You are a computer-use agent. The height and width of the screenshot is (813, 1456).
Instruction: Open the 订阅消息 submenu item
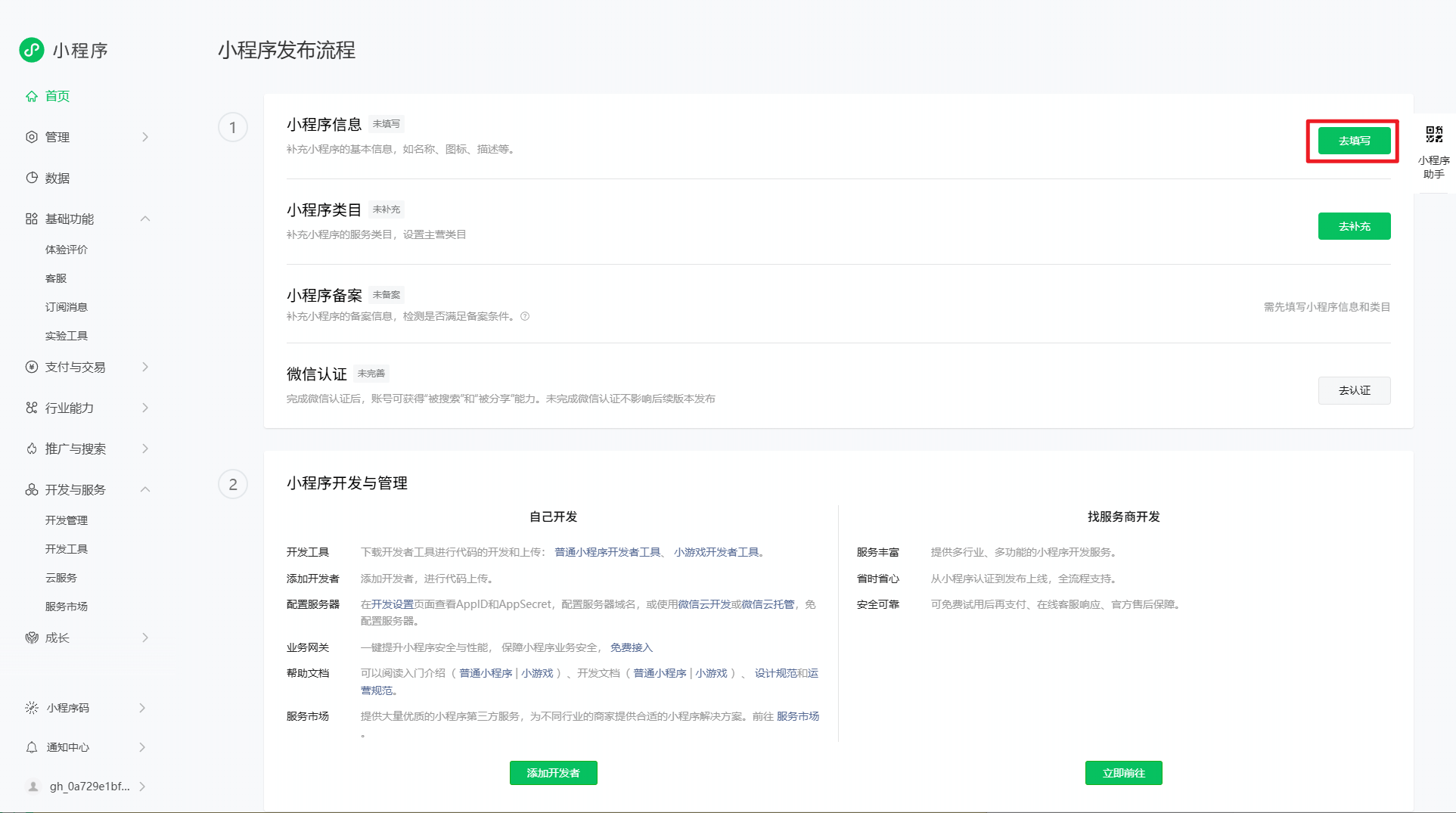tap(67, 307)
